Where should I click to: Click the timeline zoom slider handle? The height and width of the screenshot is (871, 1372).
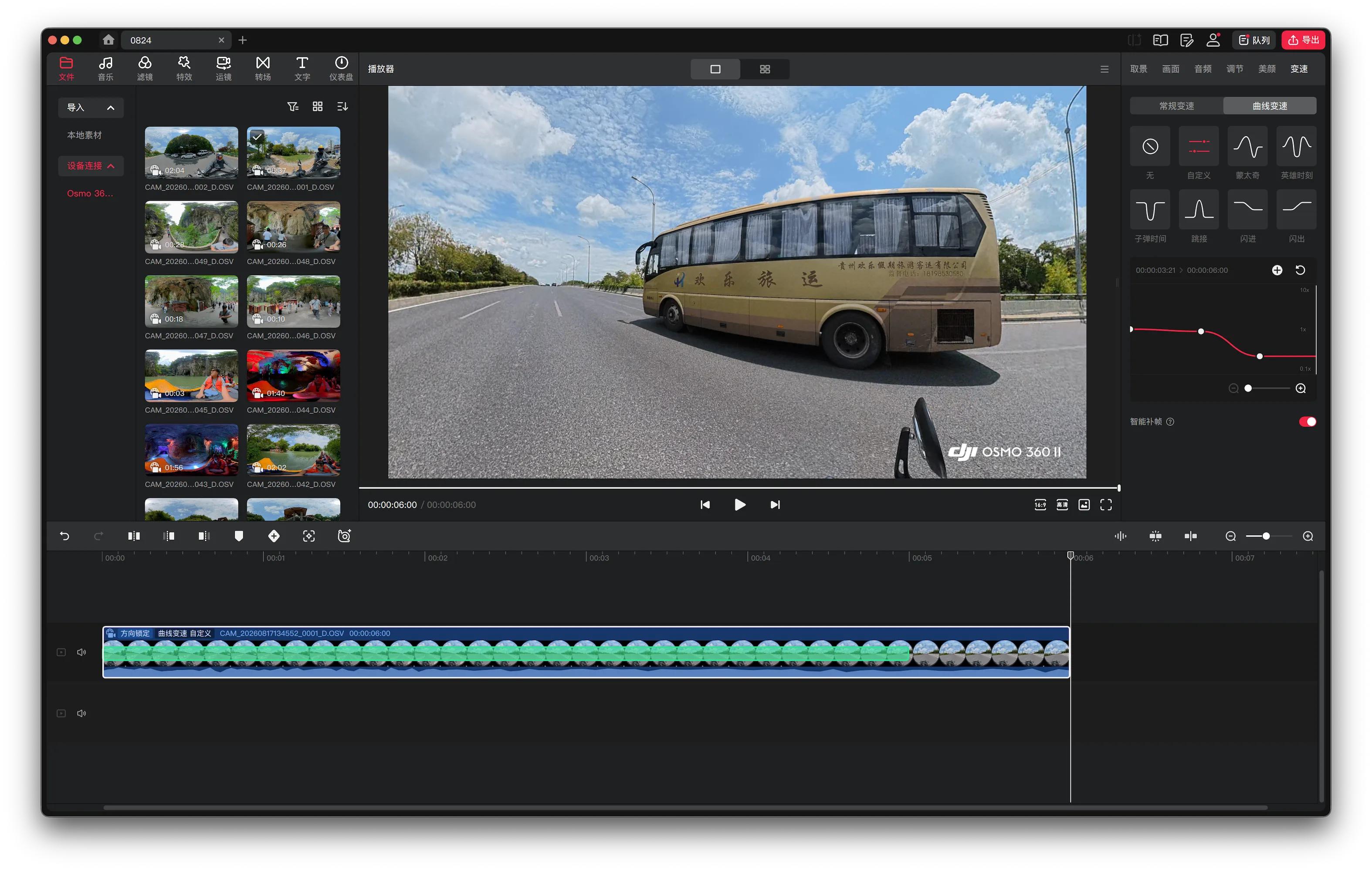(1266, 536)
